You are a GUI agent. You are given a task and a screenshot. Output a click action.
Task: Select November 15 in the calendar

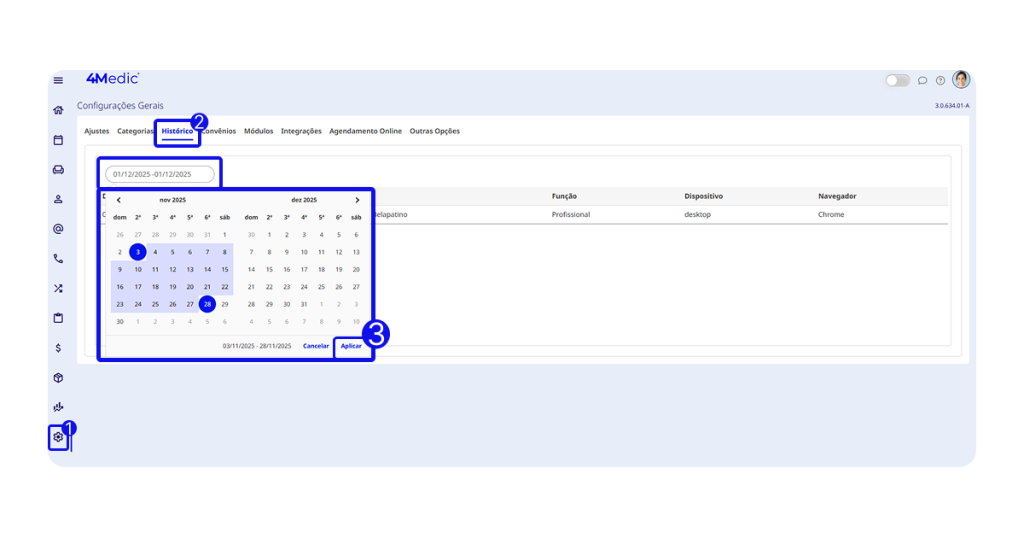coord(225,269)
